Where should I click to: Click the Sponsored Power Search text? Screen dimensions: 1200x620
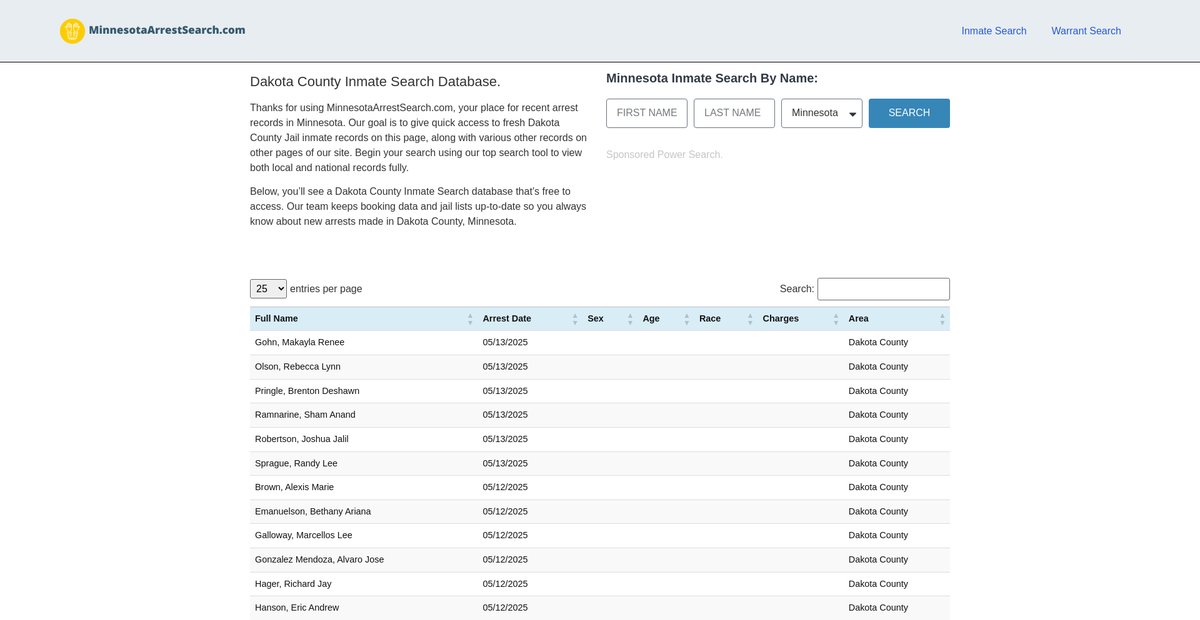coord(663,155)
